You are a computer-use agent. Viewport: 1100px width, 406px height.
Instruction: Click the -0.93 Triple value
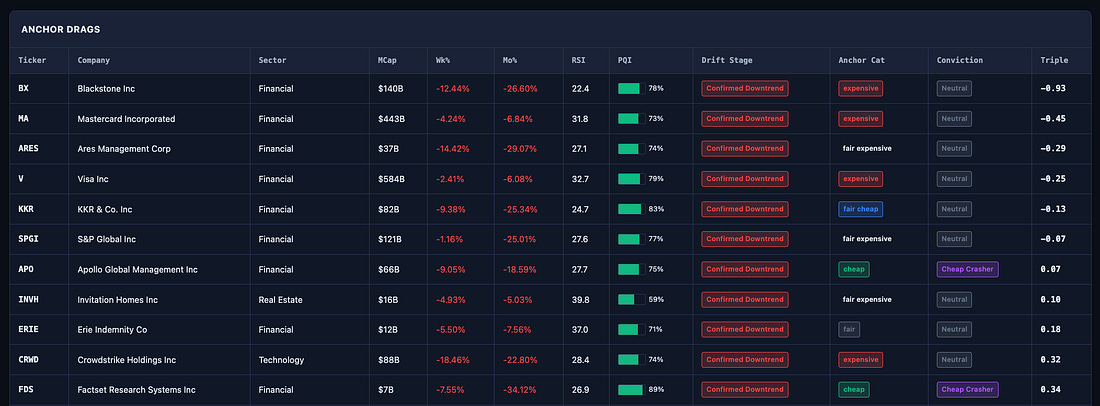(1053, 89)
